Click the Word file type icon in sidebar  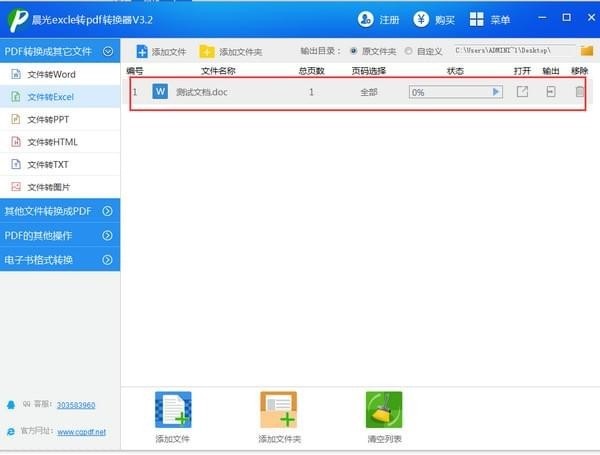[16, 74]
